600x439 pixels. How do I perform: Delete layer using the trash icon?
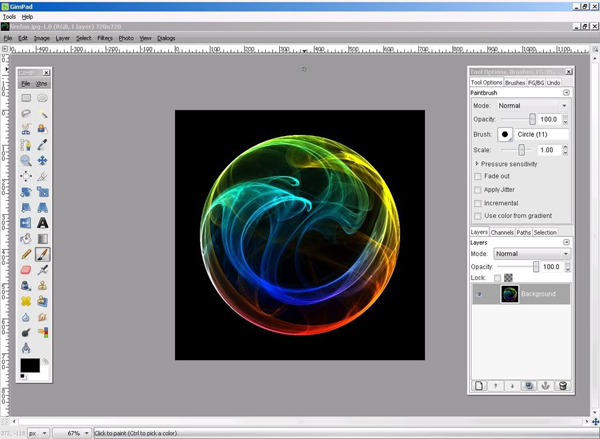point(562,385)
